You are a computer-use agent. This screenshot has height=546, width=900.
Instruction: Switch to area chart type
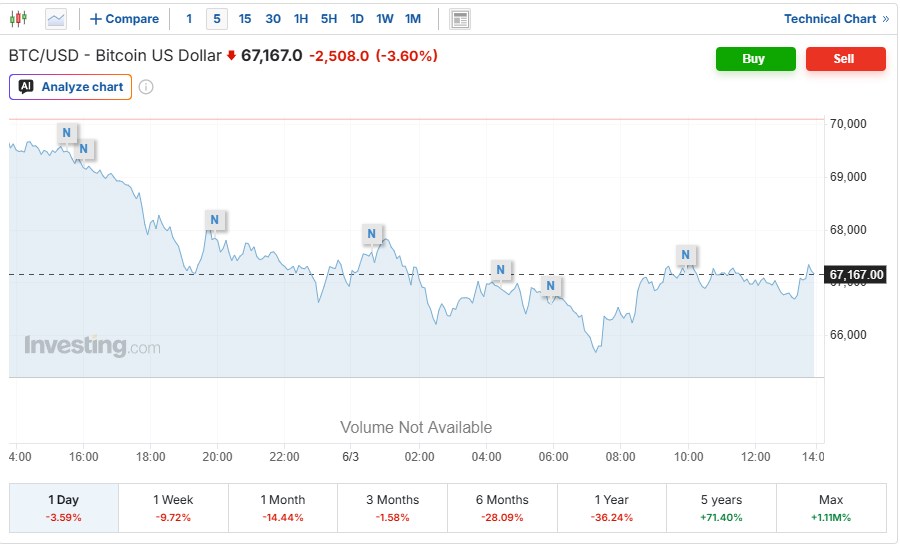[56, 19]
